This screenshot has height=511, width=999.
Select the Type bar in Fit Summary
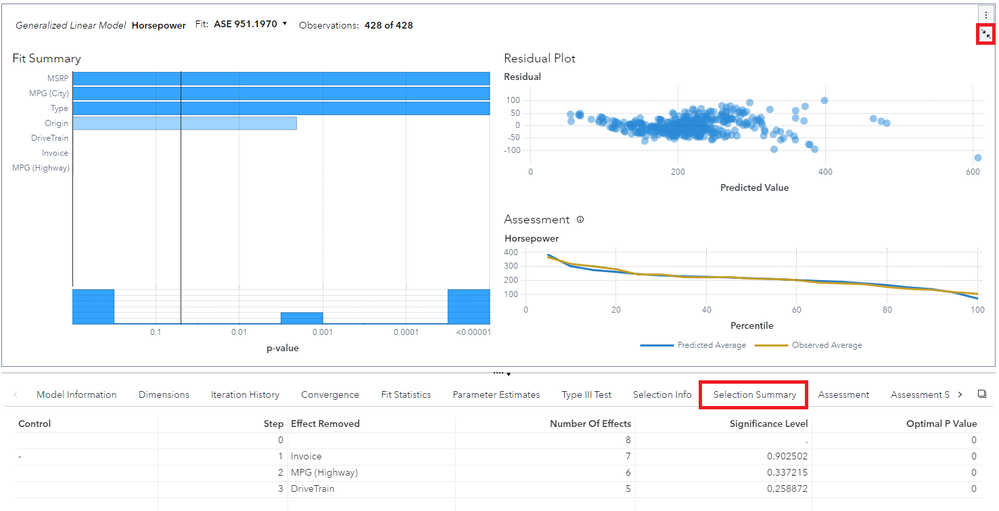[281, 108]
